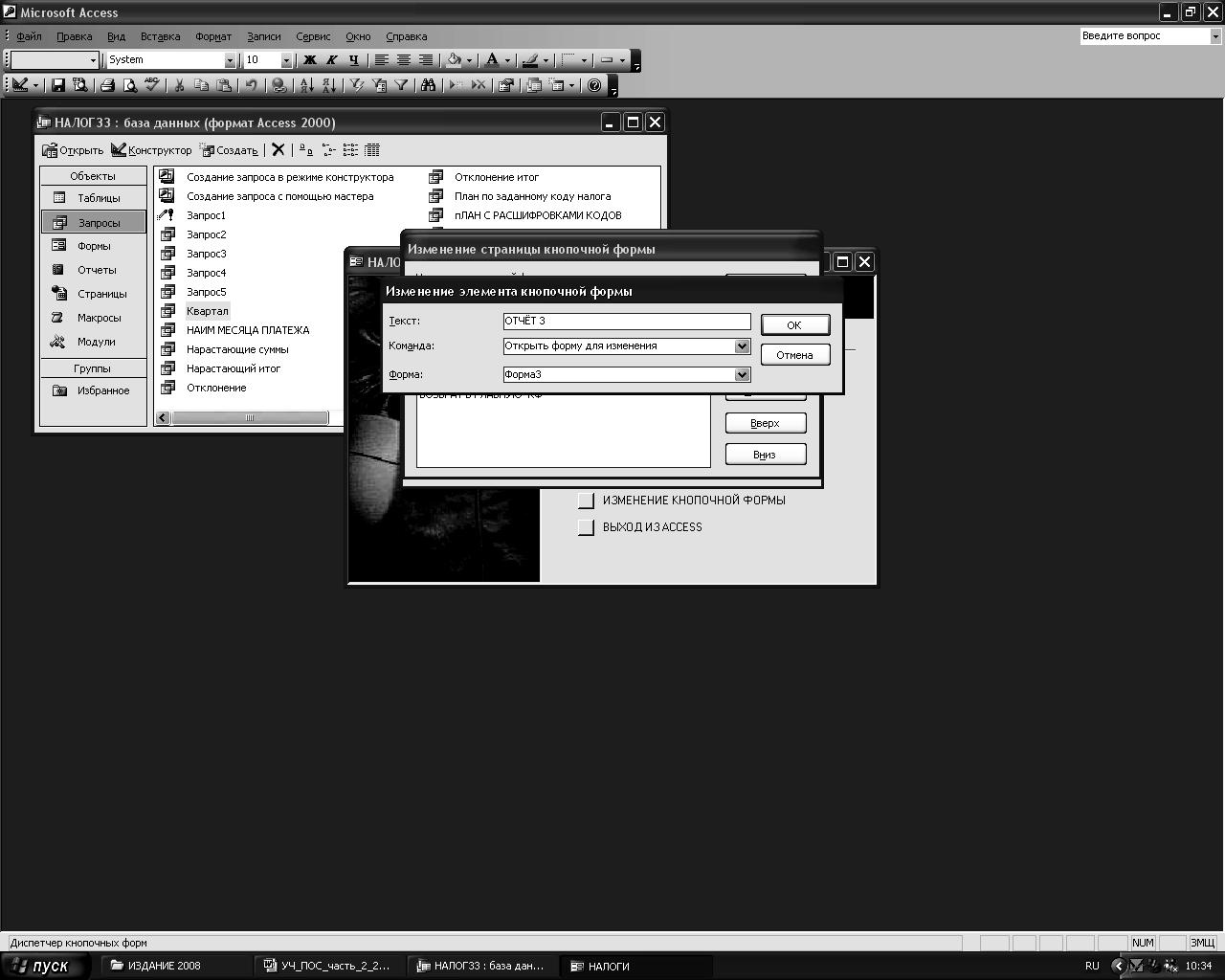Open the Файл menu
The image size is (1225, 980).
29,36
